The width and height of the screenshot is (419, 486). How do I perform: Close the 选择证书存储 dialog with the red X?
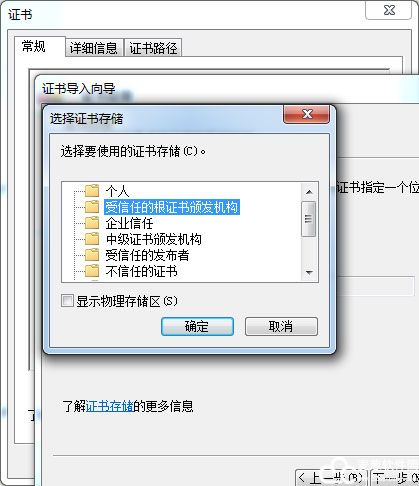pyautogui.click(x=307, y=114)
